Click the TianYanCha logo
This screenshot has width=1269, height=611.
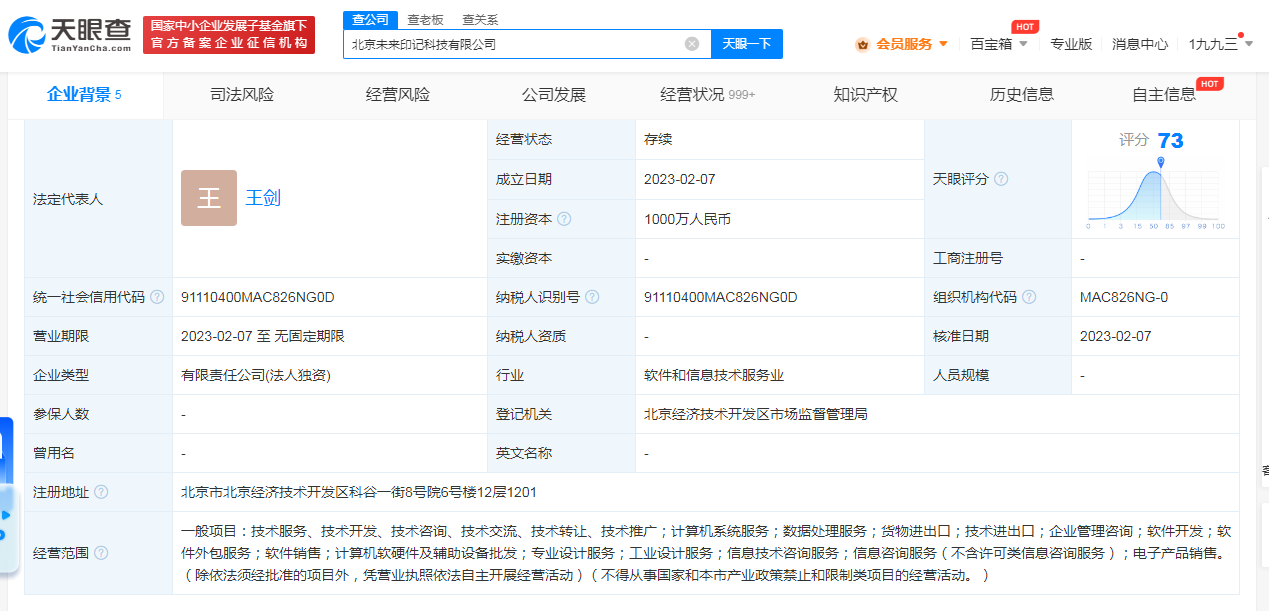pos(70,35)
